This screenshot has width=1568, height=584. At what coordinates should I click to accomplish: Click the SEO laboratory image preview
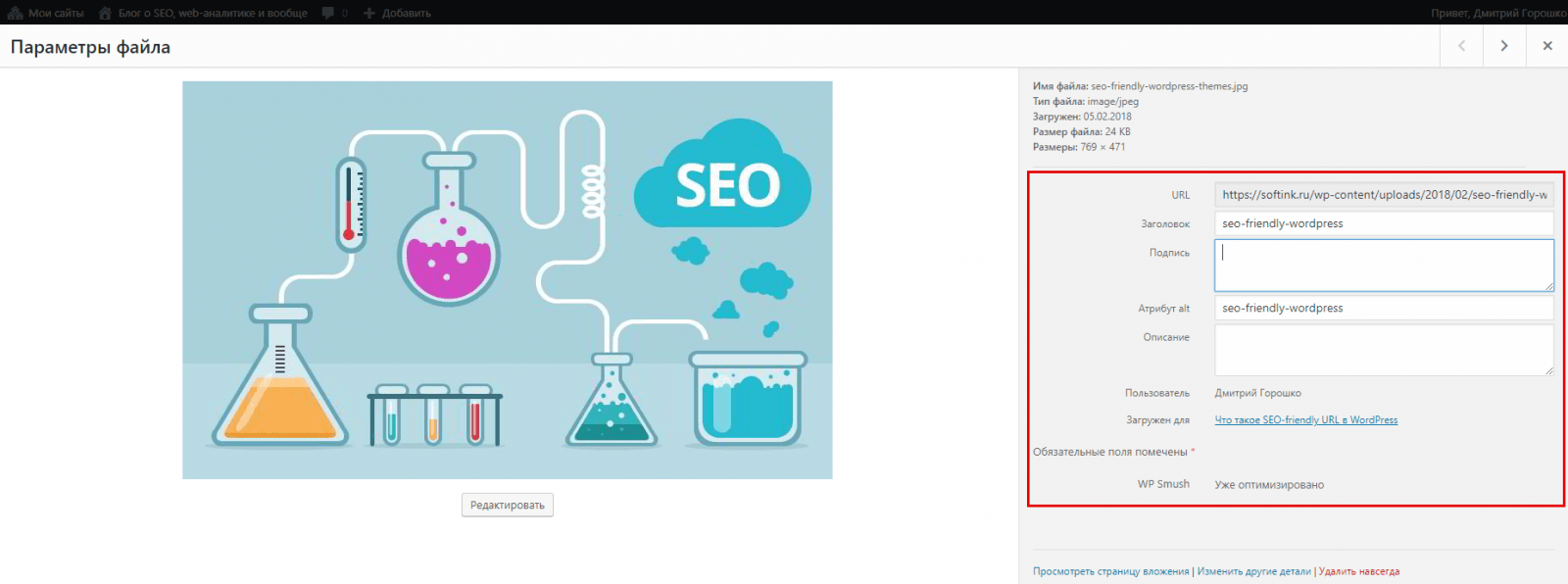(x=507, y=280)
